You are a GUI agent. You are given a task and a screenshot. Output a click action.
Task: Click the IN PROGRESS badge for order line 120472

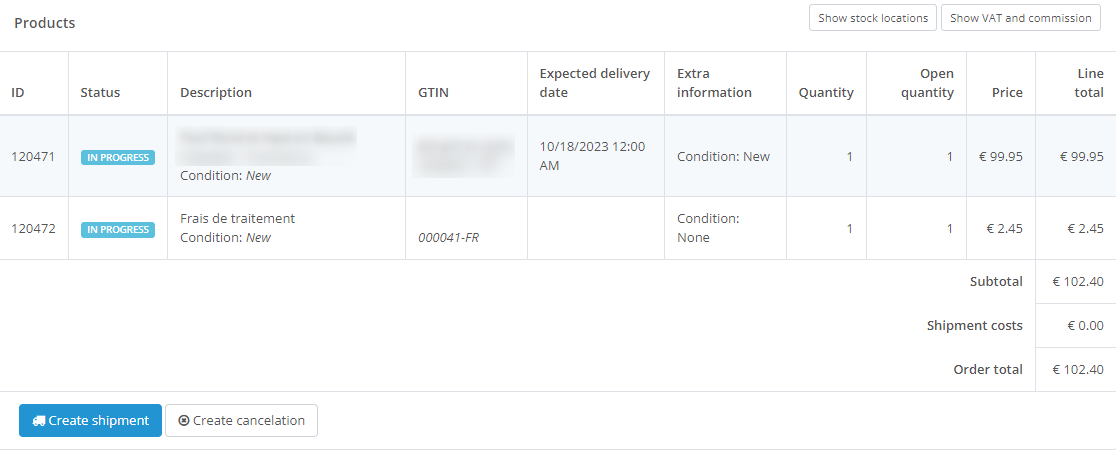point(118,229)
